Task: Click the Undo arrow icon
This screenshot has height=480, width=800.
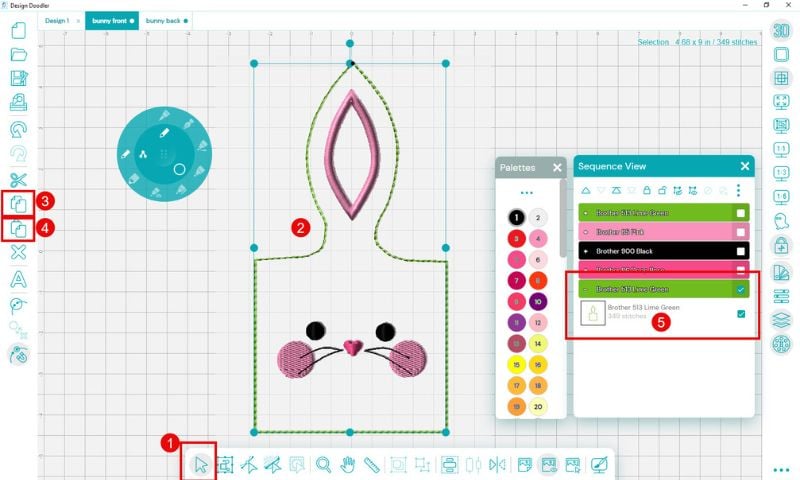Action: 18,129
